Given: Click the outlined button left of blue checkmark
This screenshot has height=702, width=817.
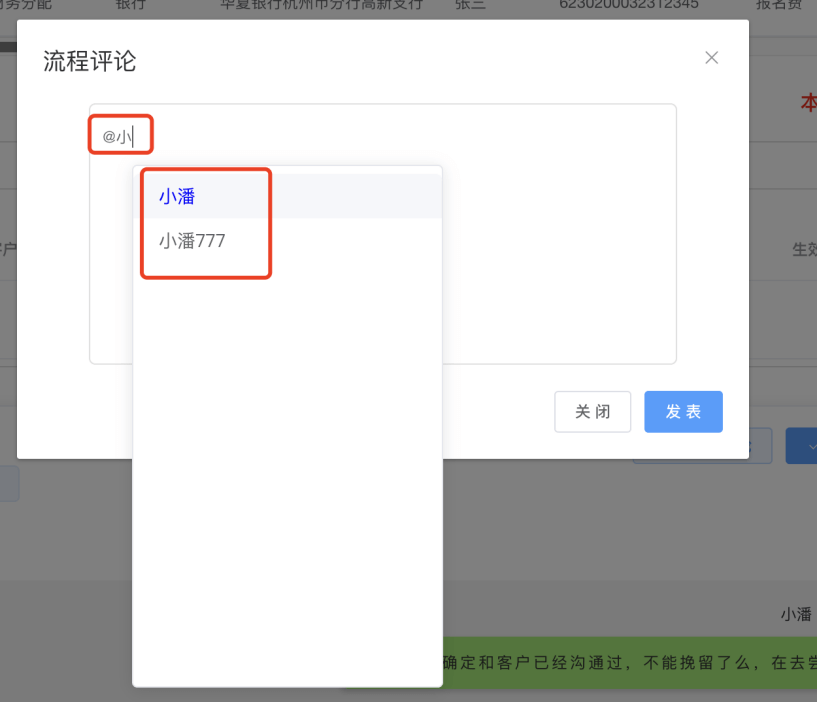Looking at the screenshot, I should point(760,446).
